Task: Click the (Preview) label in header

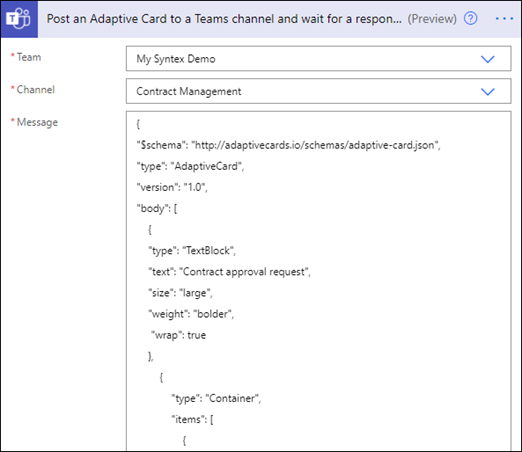Action: pos(432,19)
